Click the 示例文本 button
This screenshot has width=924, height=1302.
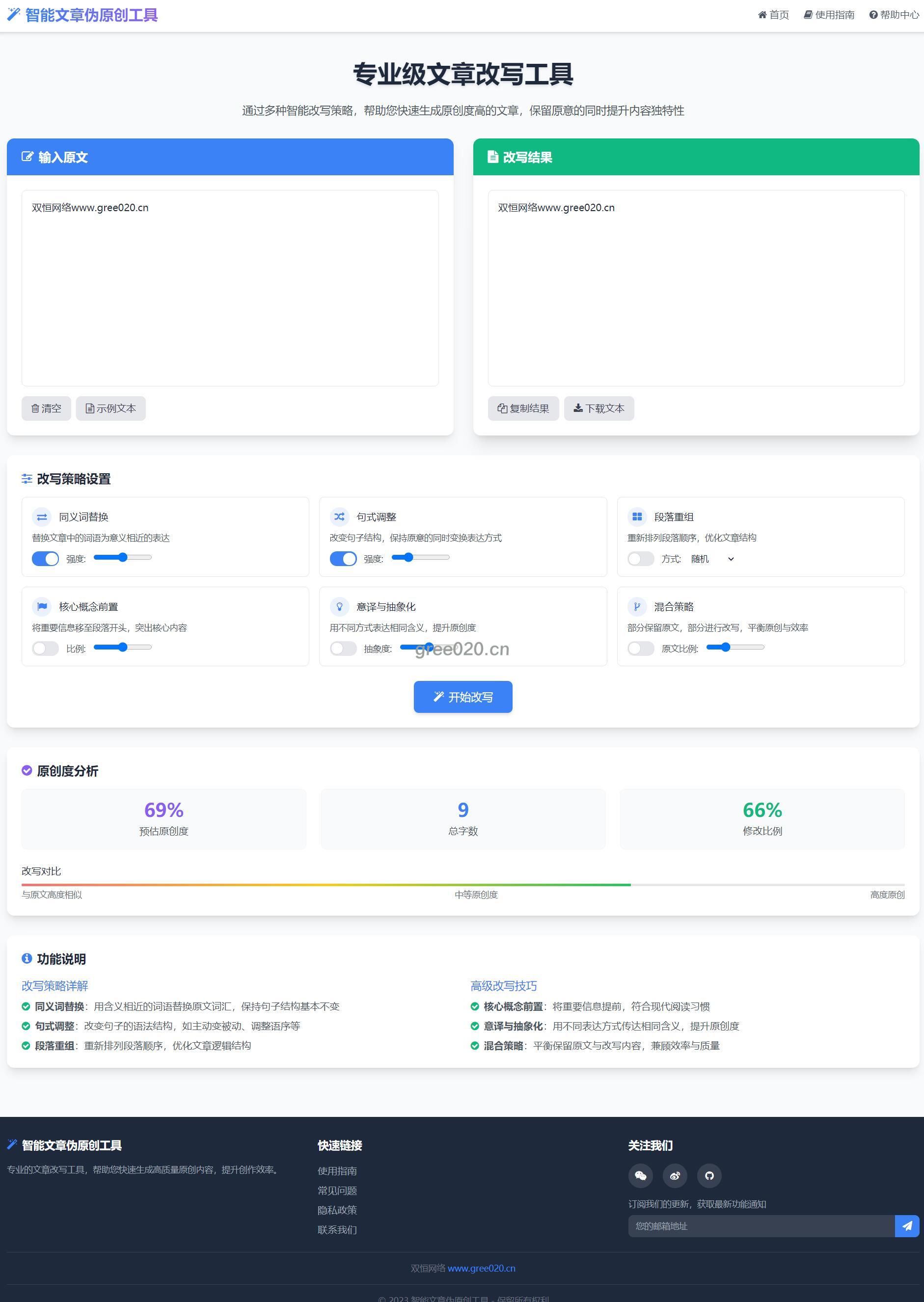click(111, 408)
